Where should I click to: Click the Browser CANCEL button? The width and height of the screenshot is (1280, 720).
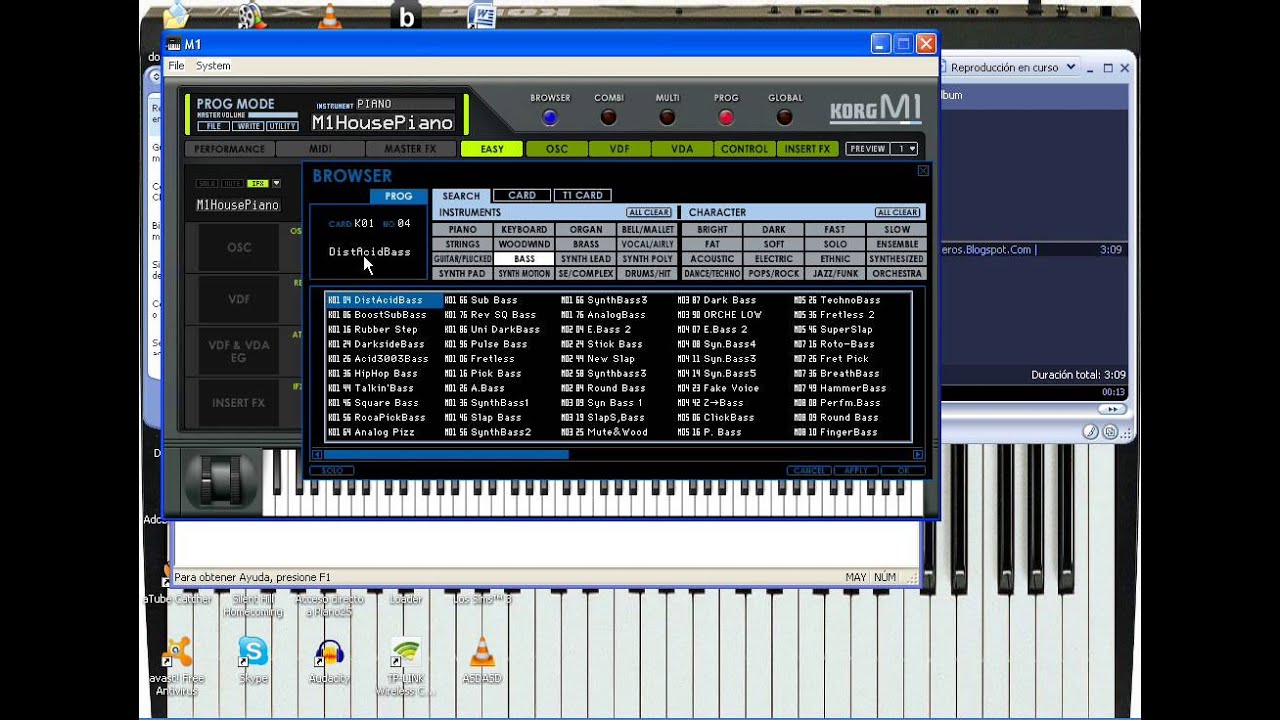809,470
